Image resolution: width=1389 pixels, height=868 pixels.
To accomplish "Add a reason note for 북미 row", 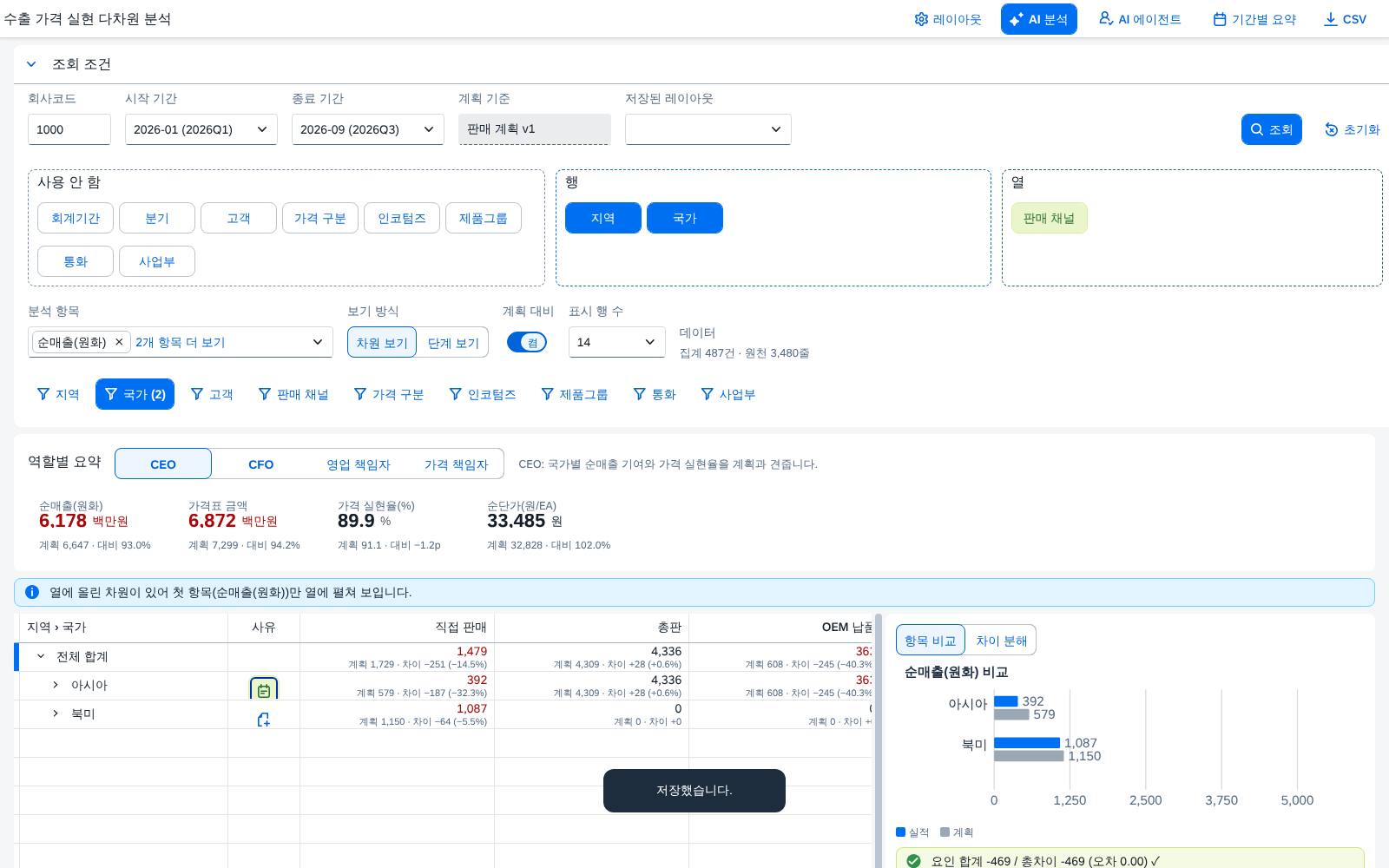I will coord(264,720).
